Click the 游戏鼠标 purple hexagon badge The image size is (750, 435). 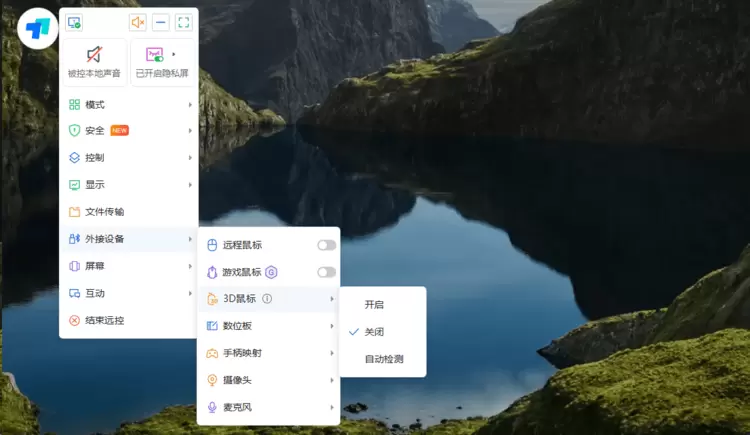coord(271,272)
